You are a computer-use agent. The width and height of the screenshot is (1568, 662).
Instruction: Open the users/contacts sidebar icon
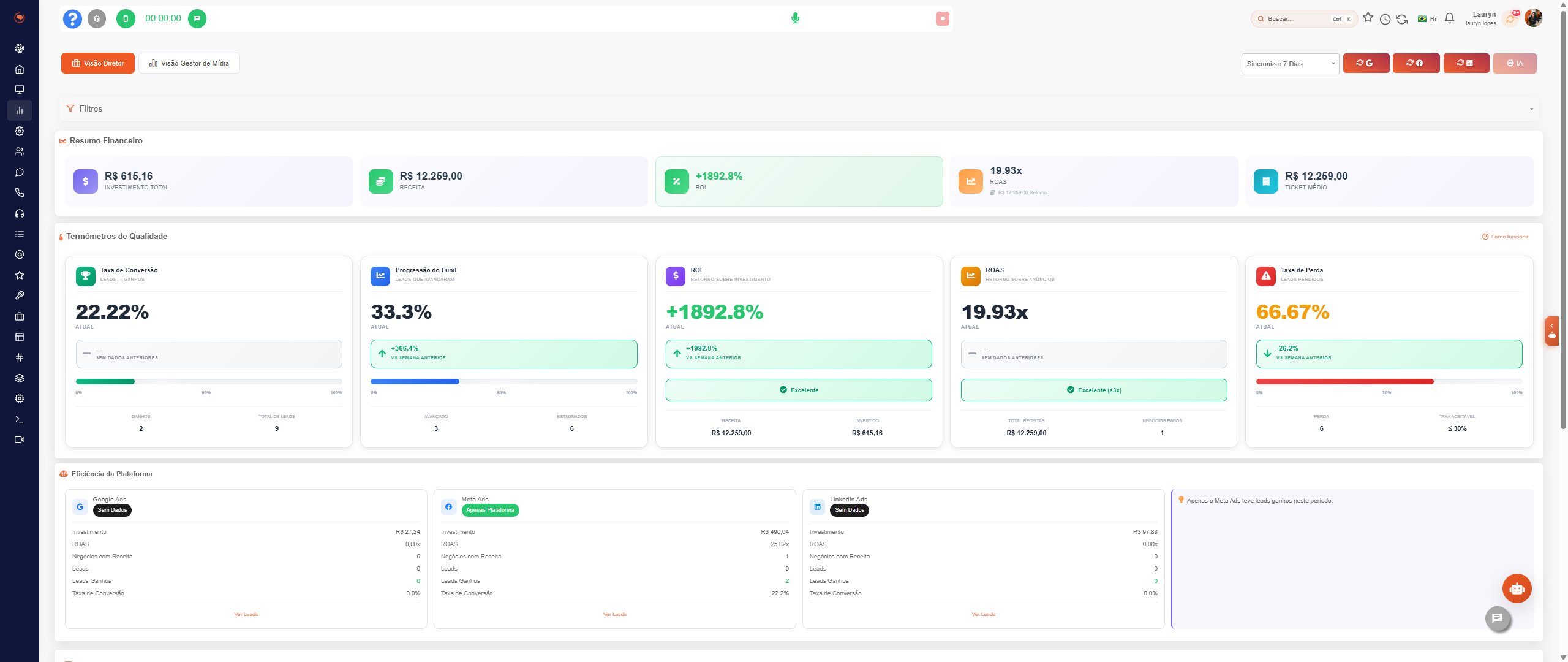pyautogui.click(x=20, y=151)
